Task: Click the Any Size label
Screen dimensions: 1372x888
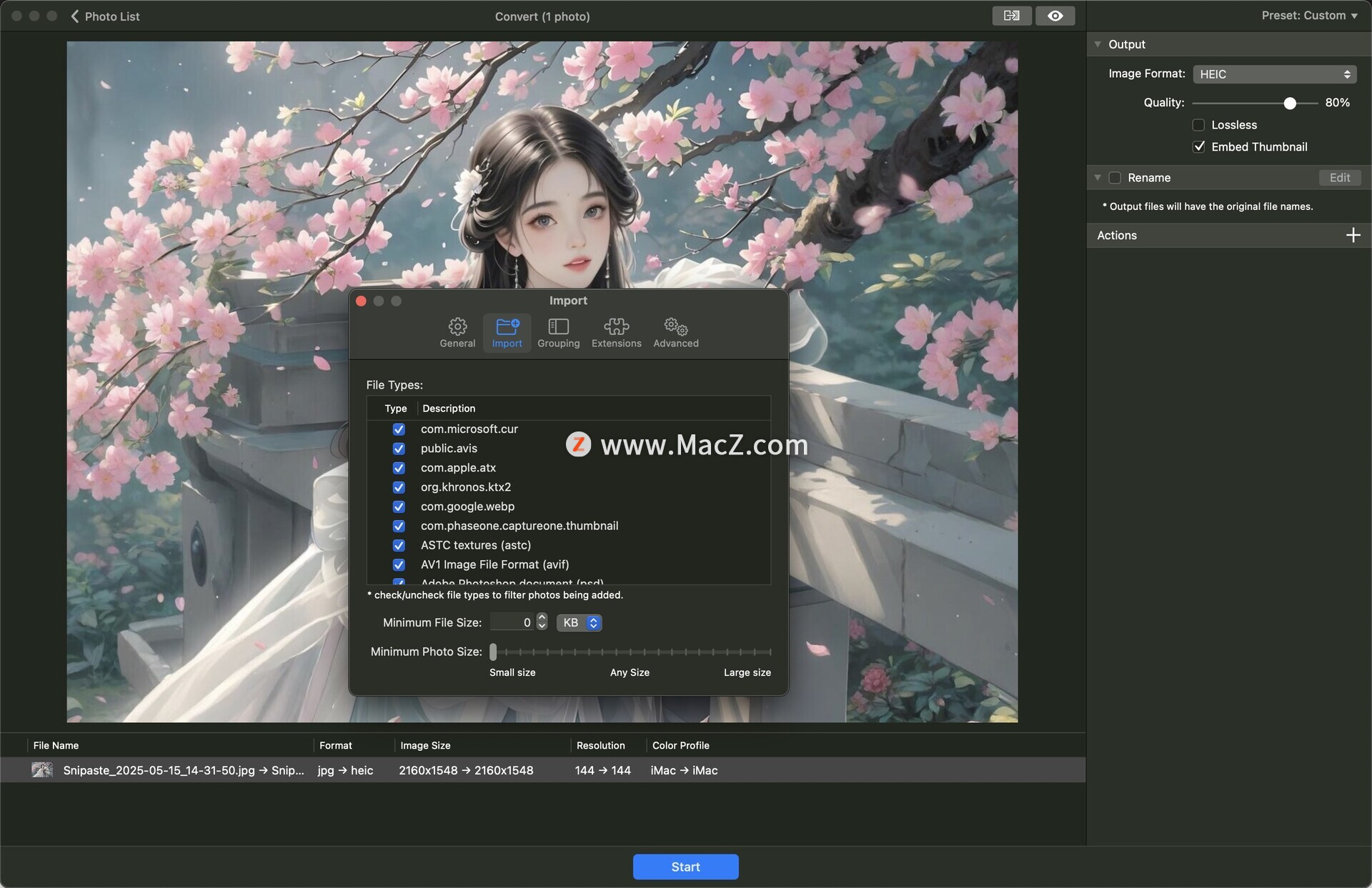Action: point(630,672)
